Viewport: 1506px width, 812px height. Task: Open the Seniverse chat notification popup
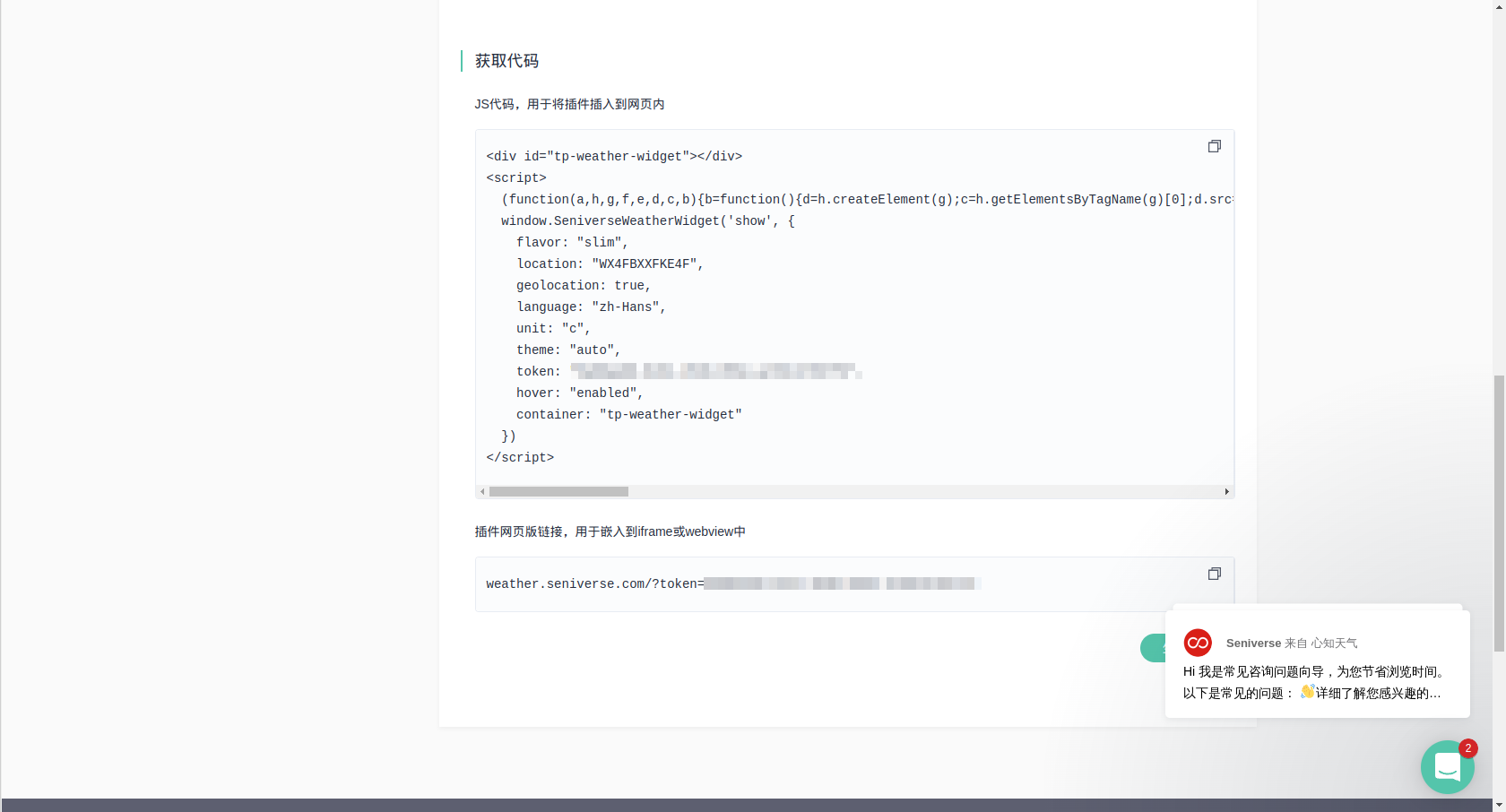click(x=1316, y=663)
